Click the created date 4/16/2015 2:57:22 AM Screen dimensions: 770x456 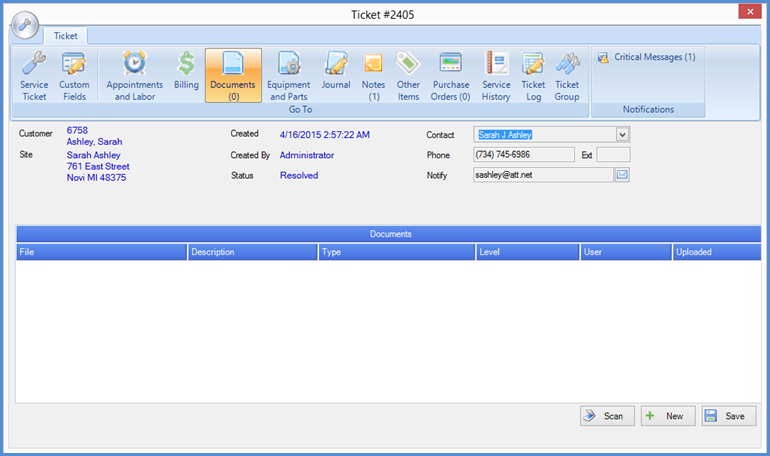point(325,135)
